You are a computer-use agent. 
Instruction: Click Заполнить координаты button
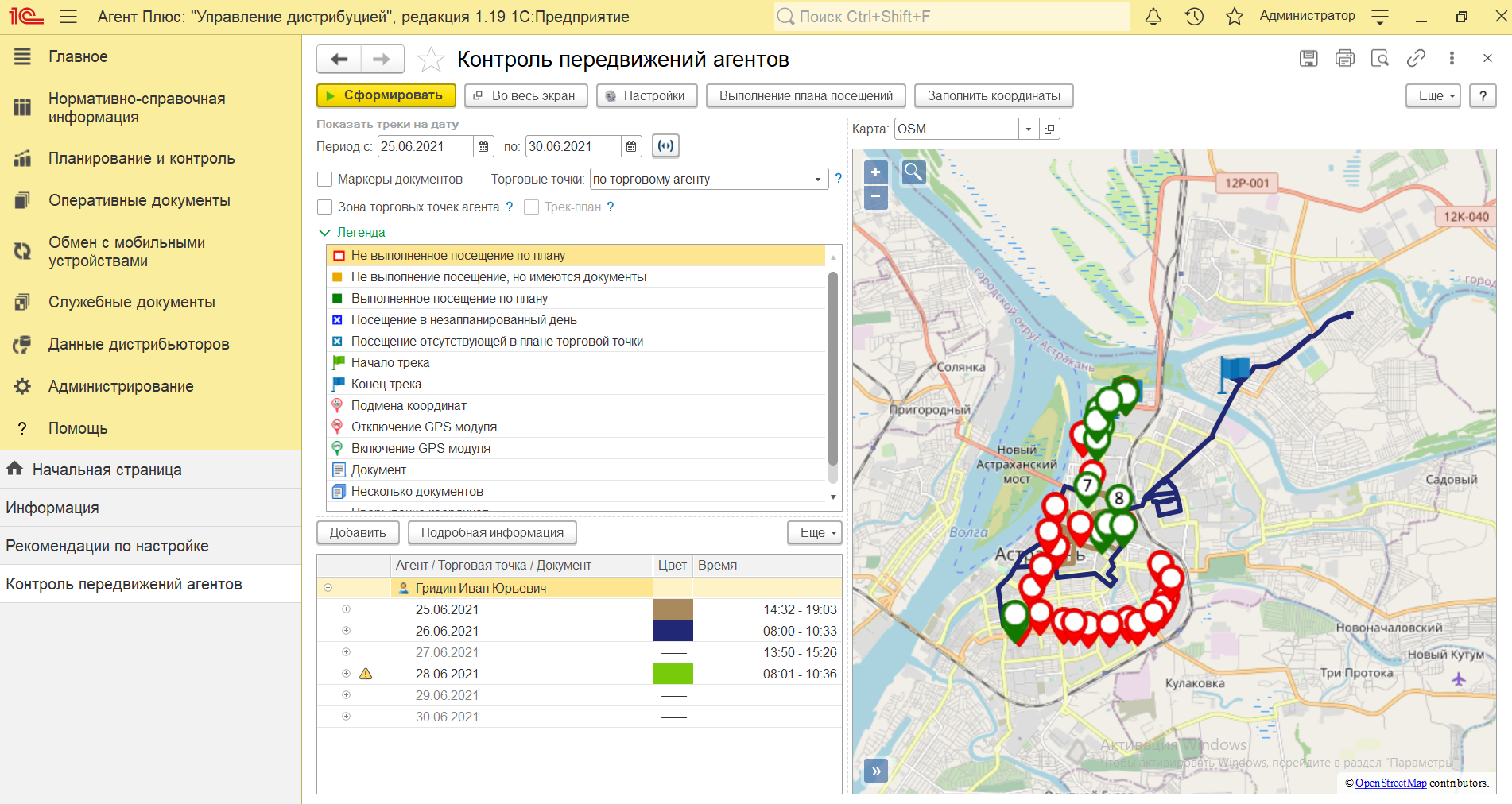(x=994, y=96)
